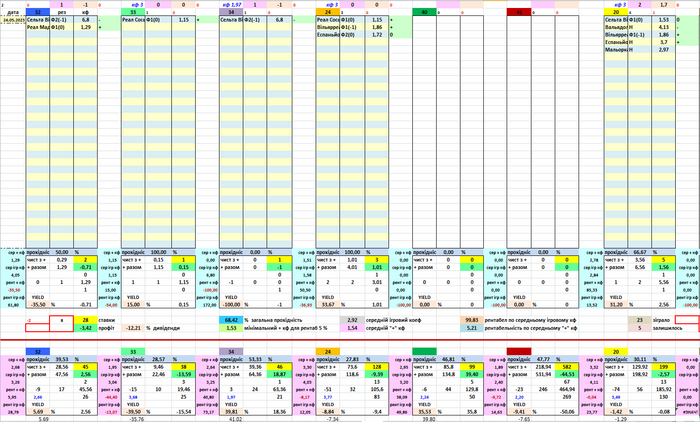700x422 pixels.
Task: Select the YIELD value -9,41
Action: tap(519, 412)
